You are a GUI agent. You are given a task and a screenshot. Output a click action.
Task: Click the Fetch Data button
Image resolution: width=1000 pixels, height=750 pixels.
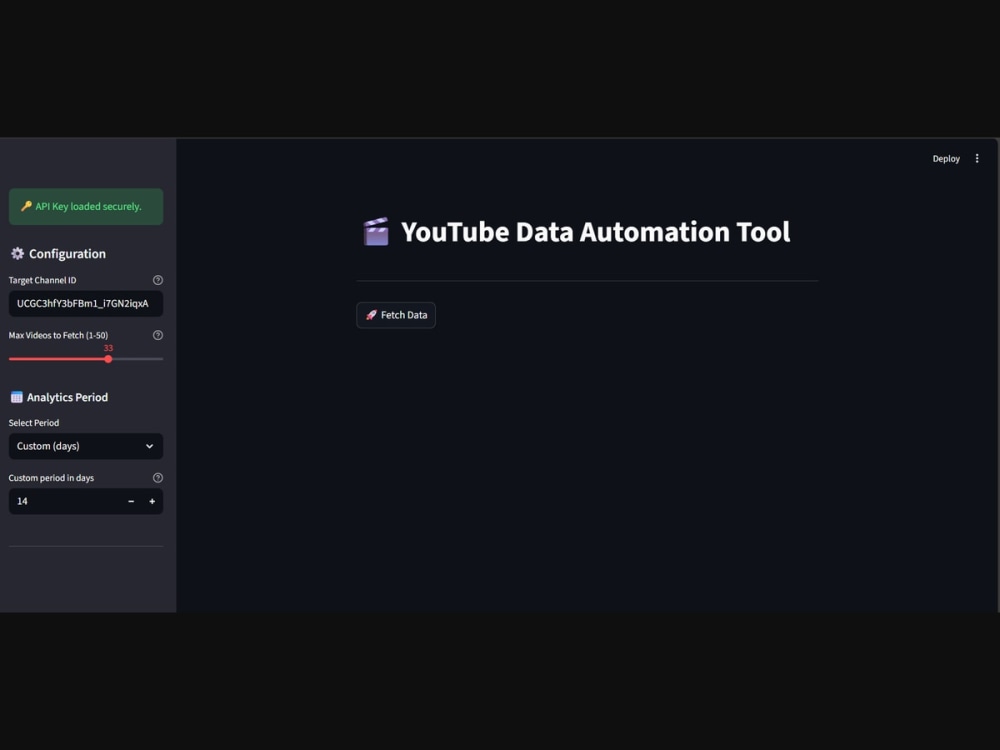[395, 315]
